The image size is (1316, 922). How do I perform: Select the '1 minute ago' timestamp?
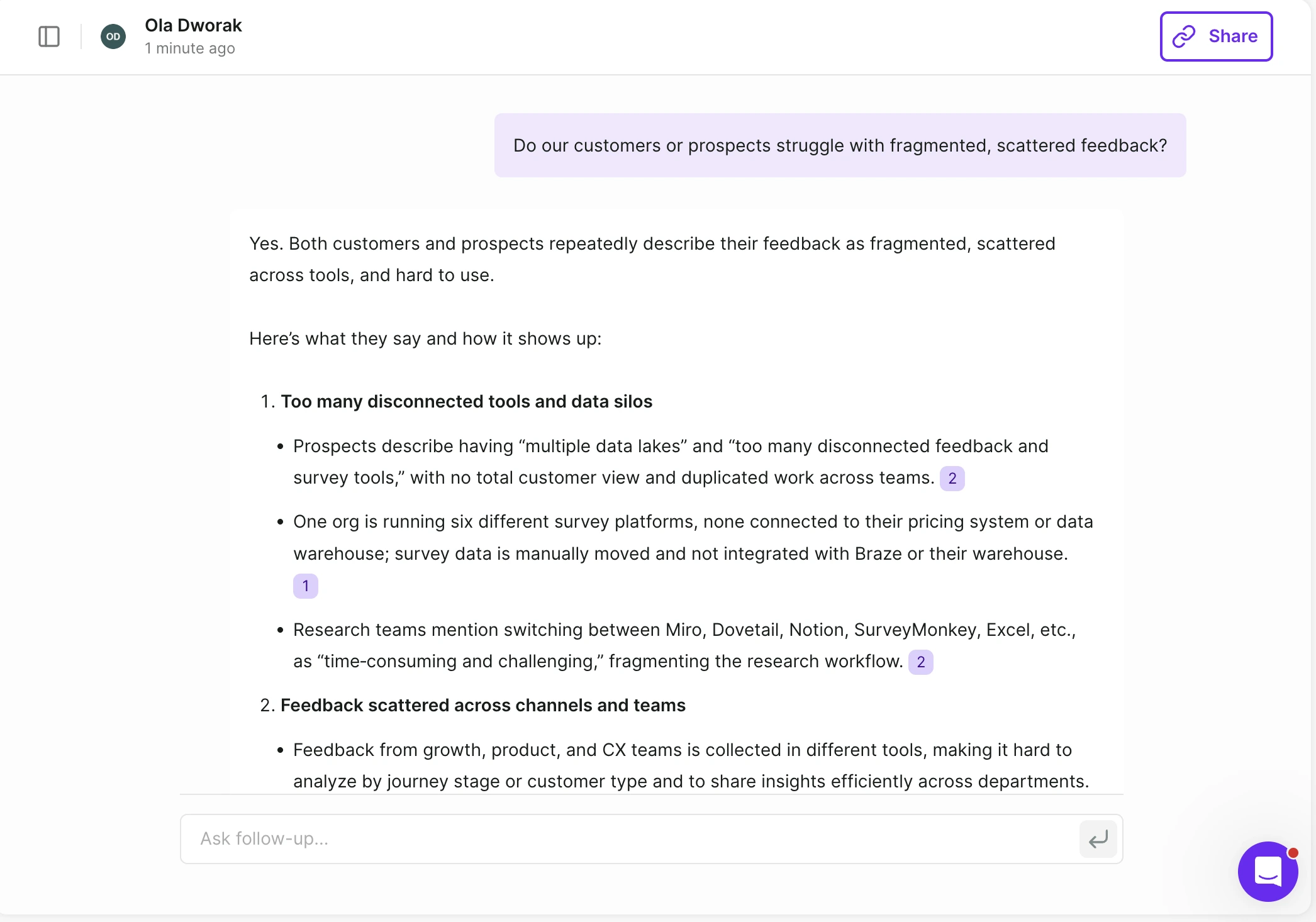tap(190, 48)
